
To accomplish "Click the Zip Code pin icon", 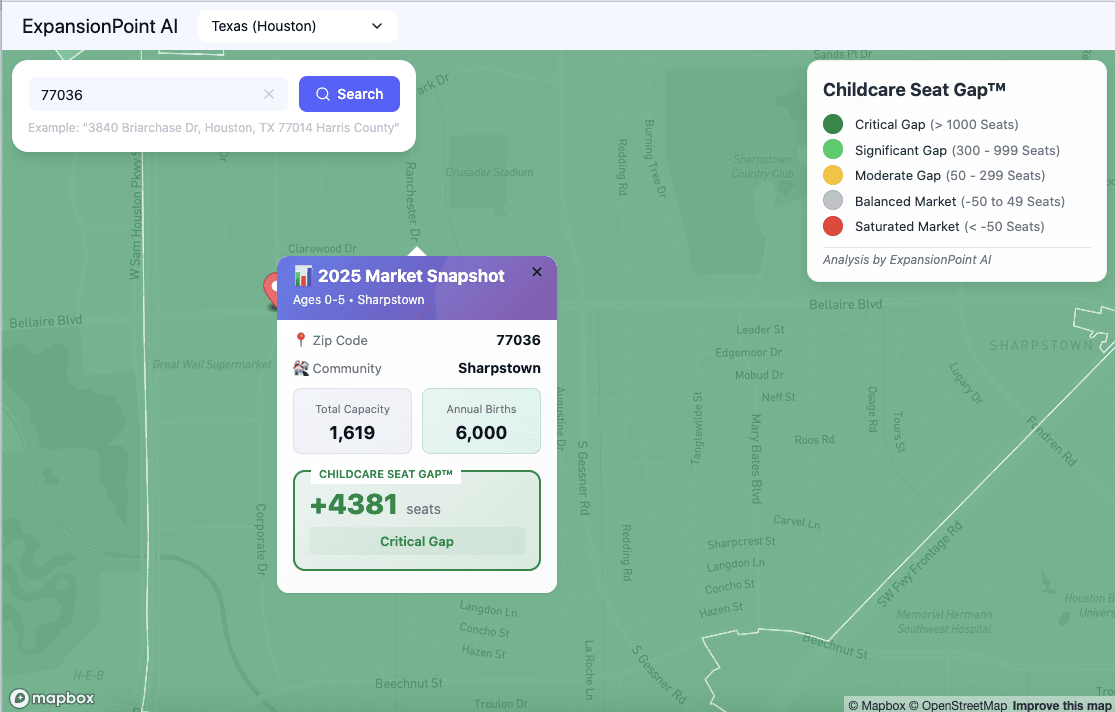I will click(x=300, y=340).
